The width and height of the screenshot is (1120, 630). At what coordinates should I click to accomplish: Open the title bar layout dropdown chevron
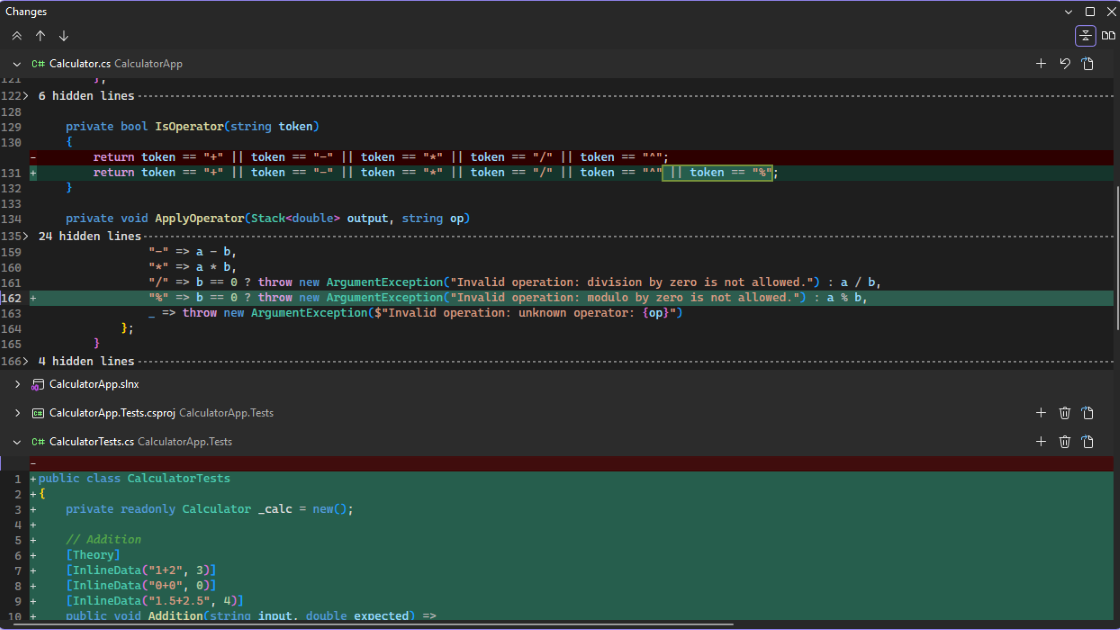tap(1068, 11)
